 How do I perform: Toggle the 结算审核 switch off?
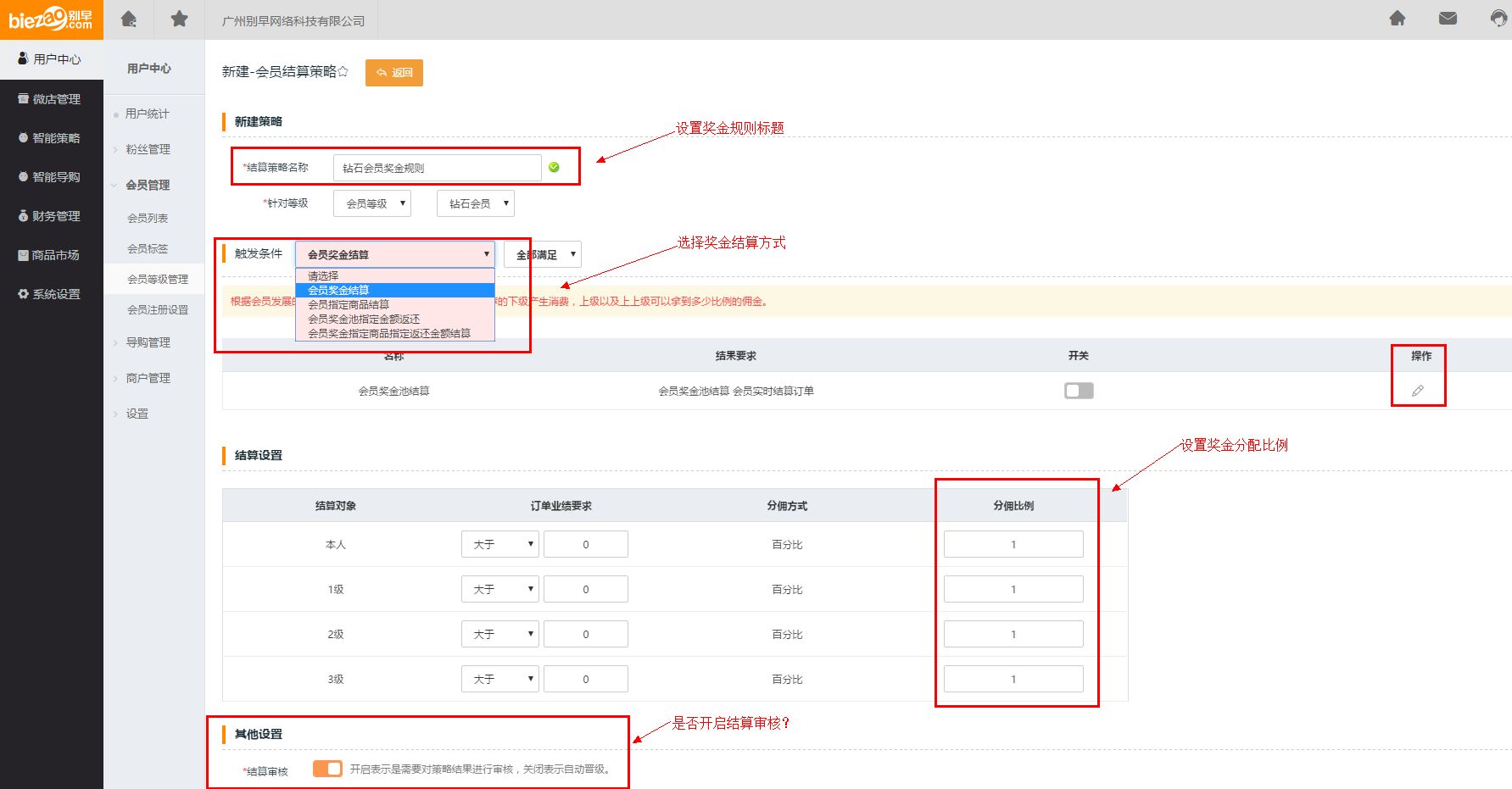327,769
